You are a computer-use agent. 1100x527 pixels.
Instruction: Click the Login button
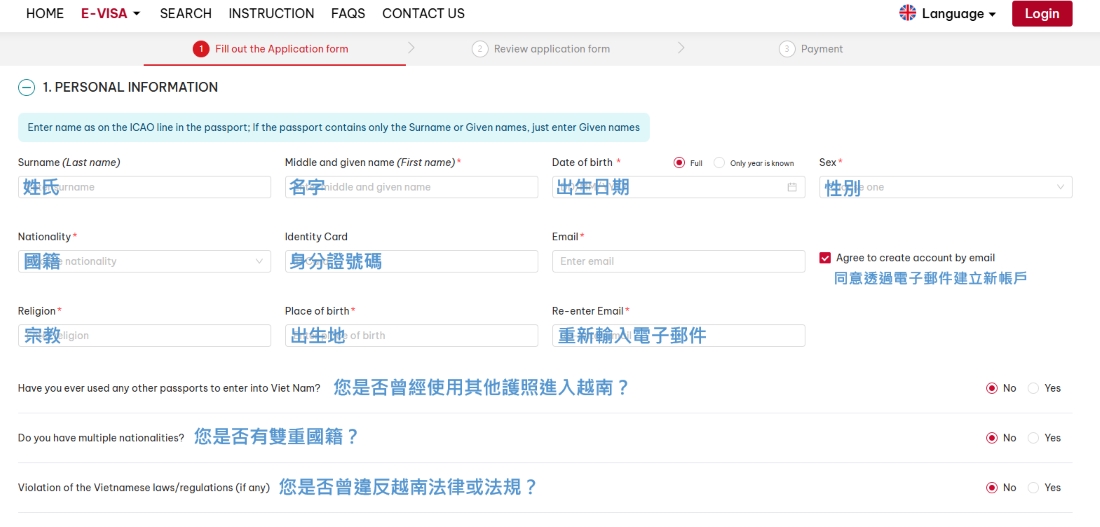coord(1042,13)
